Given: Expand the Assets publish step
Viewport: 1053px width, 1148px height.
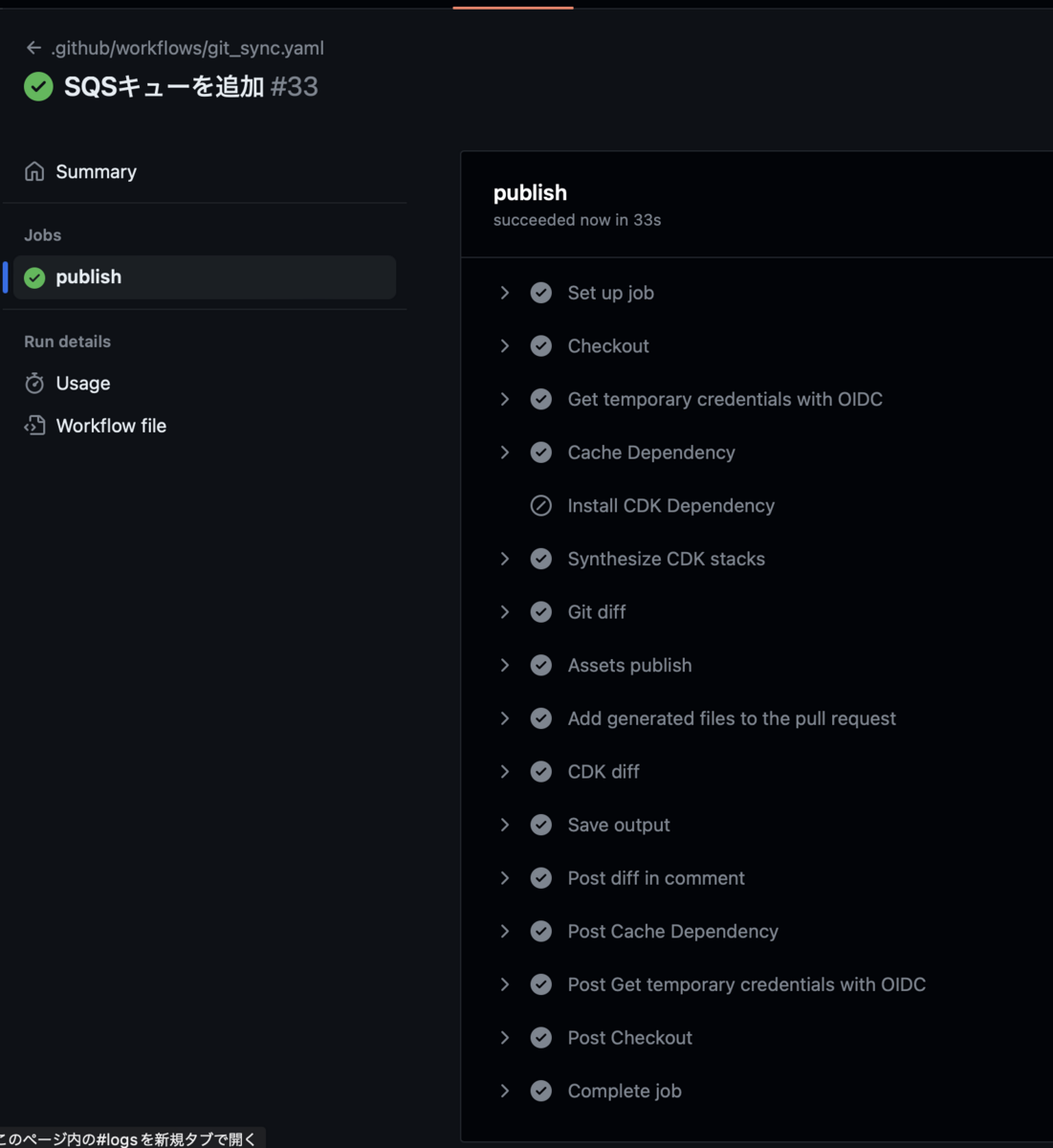Looking at the screenshot, I should pos(505,665).
